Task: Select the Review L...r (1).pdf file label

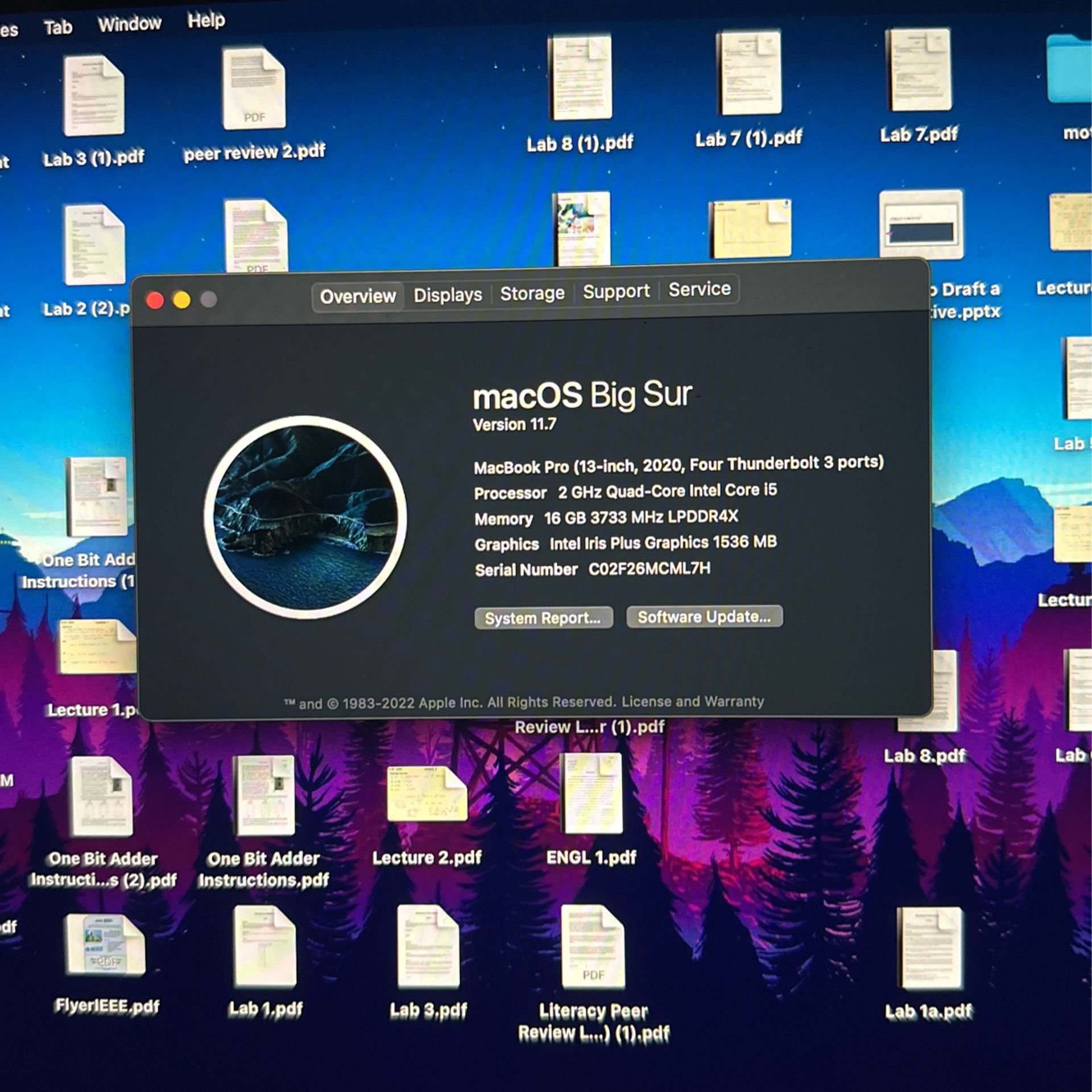Action: 589,727
